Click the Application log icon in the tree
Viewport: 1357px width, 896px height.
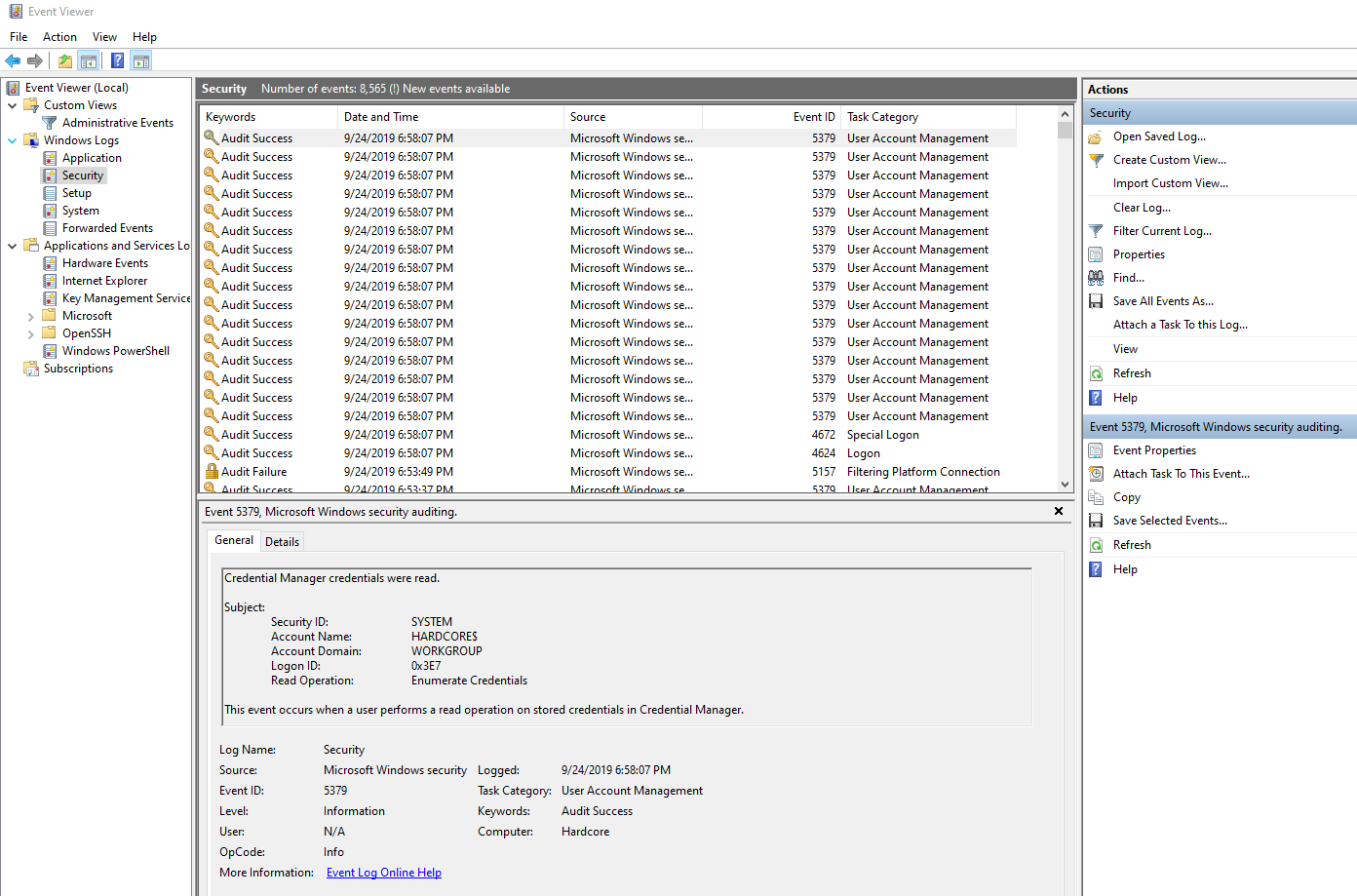click(50, 158)
